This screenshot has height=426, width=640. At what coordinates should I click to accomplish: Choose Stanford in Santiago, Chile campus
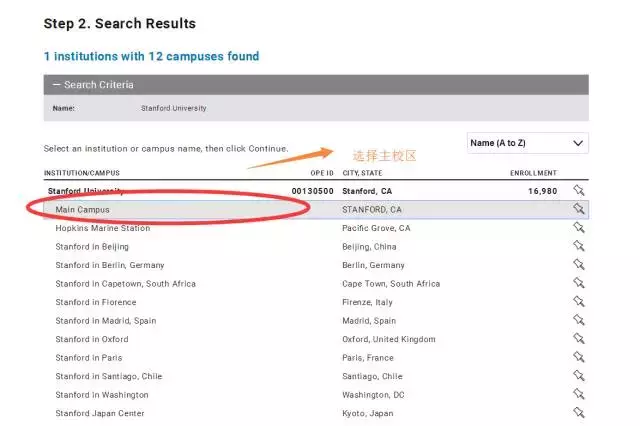click(108, 377)
